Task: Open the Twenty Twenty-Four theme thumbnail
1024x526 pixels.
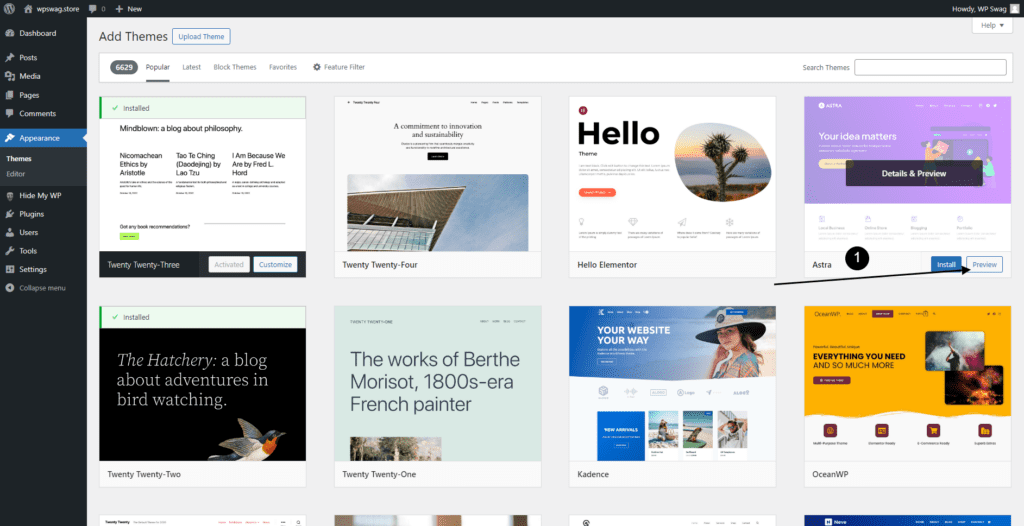Action: tap(438, 174)
